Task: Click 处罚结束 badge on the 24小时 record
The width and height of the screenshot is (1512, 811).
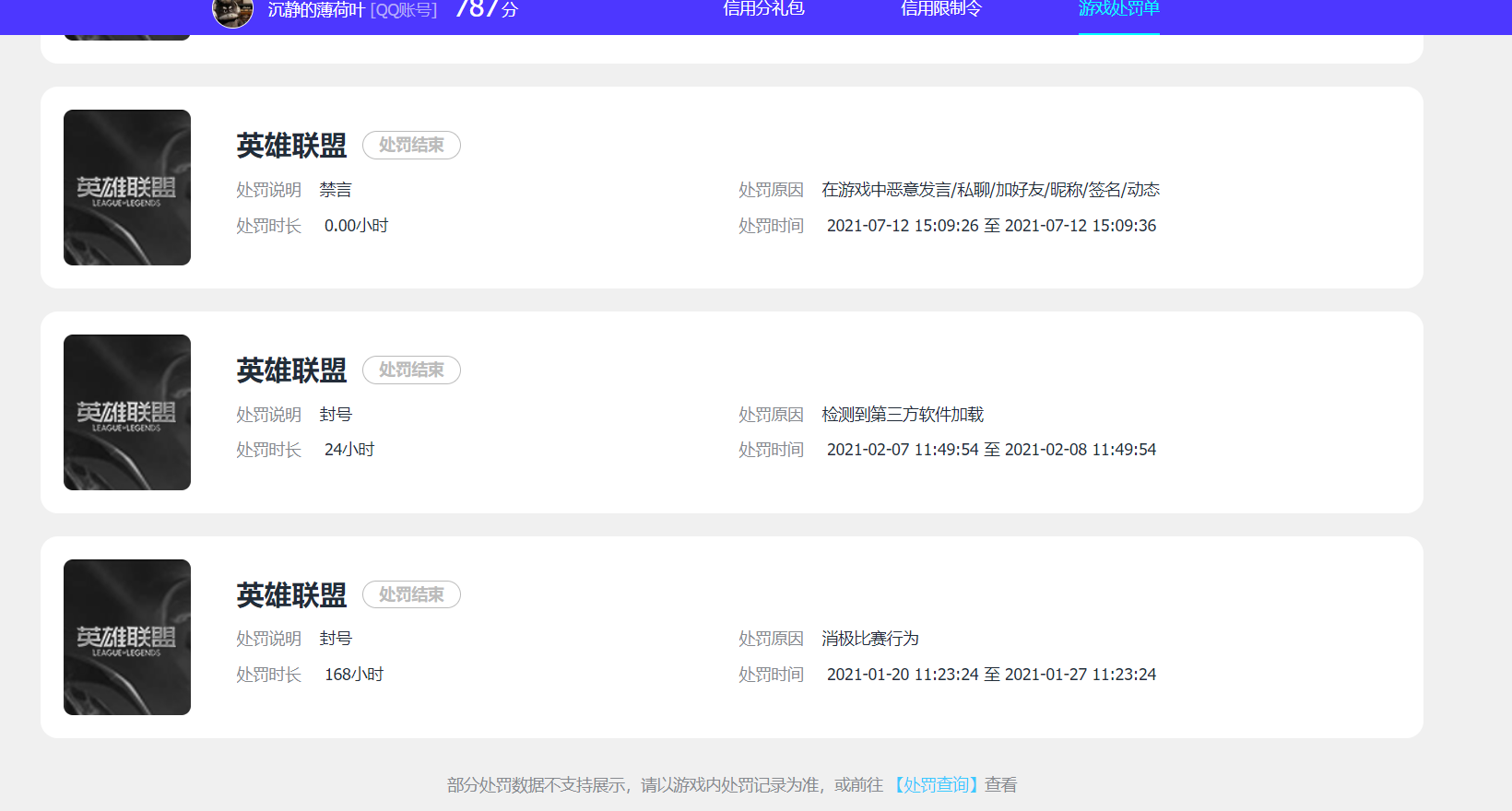Action: (411, 370)
